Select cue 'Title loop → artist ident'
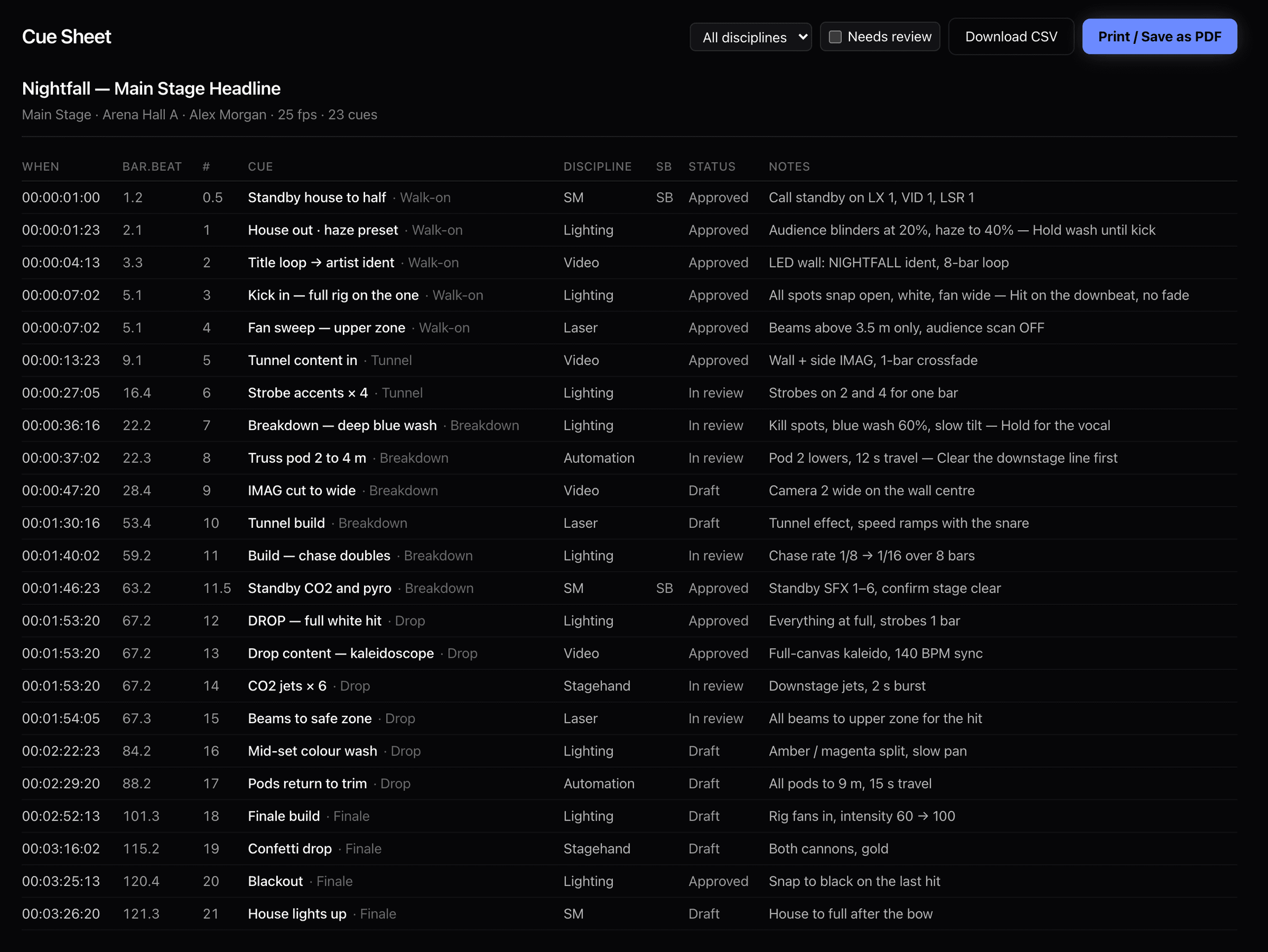Viewport: 1268px width, 952px height. tap(321, 263)
